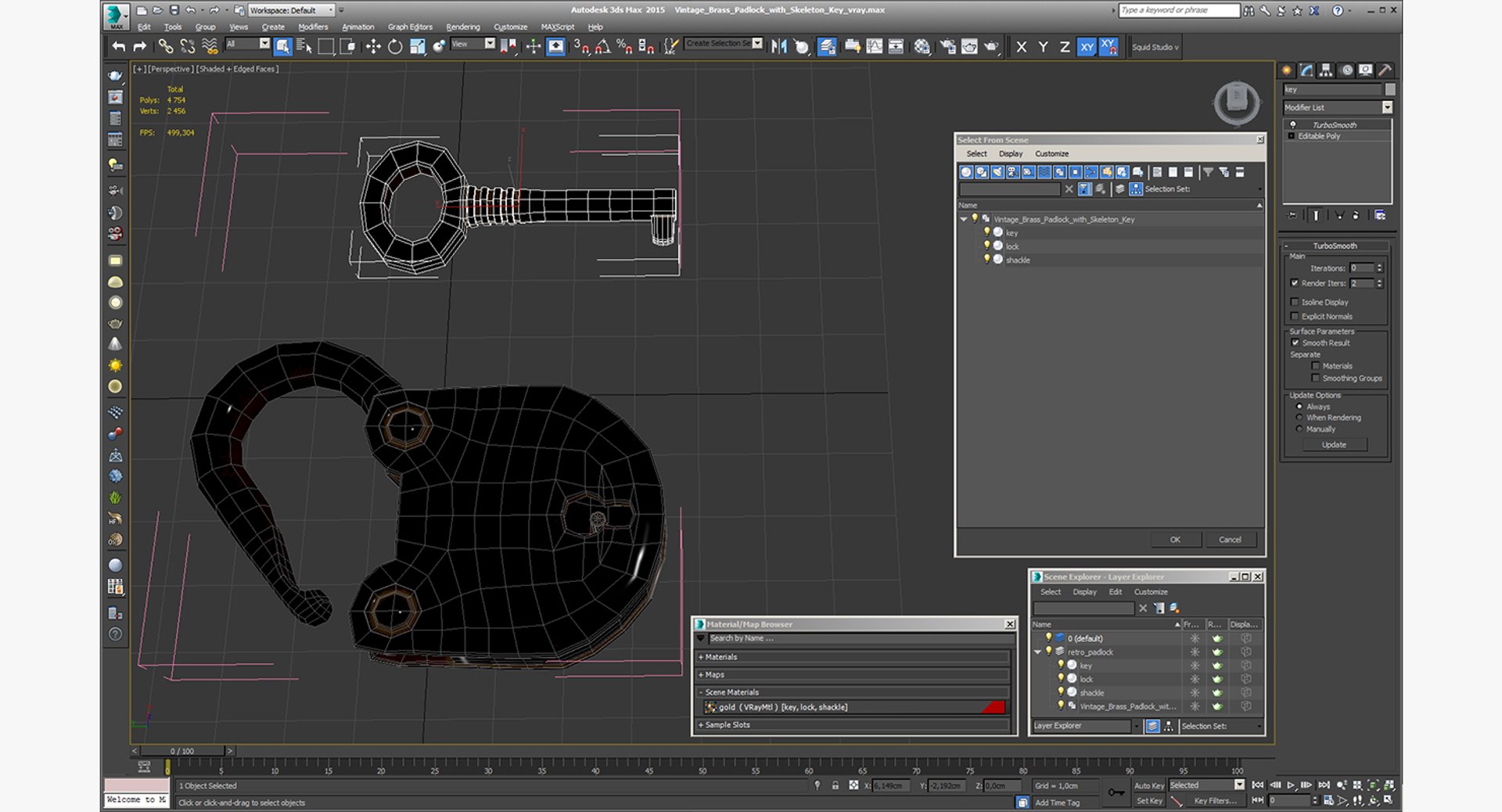Click OK in Select From Scene dialog
Image resolution: width=1502 pixels, height=812 pixels.
[x=1175, y=540]
